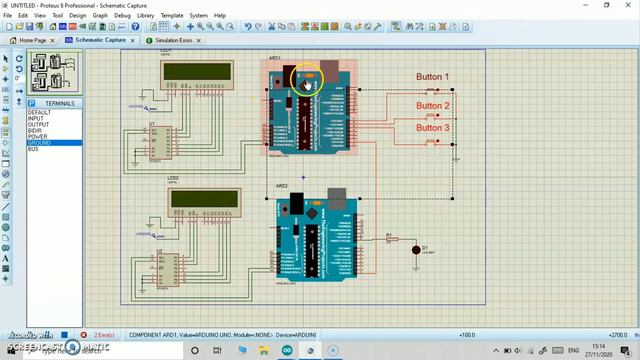This screenshot has height=360, width=640.
Task: Click the Zoom In magnifier icon
Action: tap(200, 27)
